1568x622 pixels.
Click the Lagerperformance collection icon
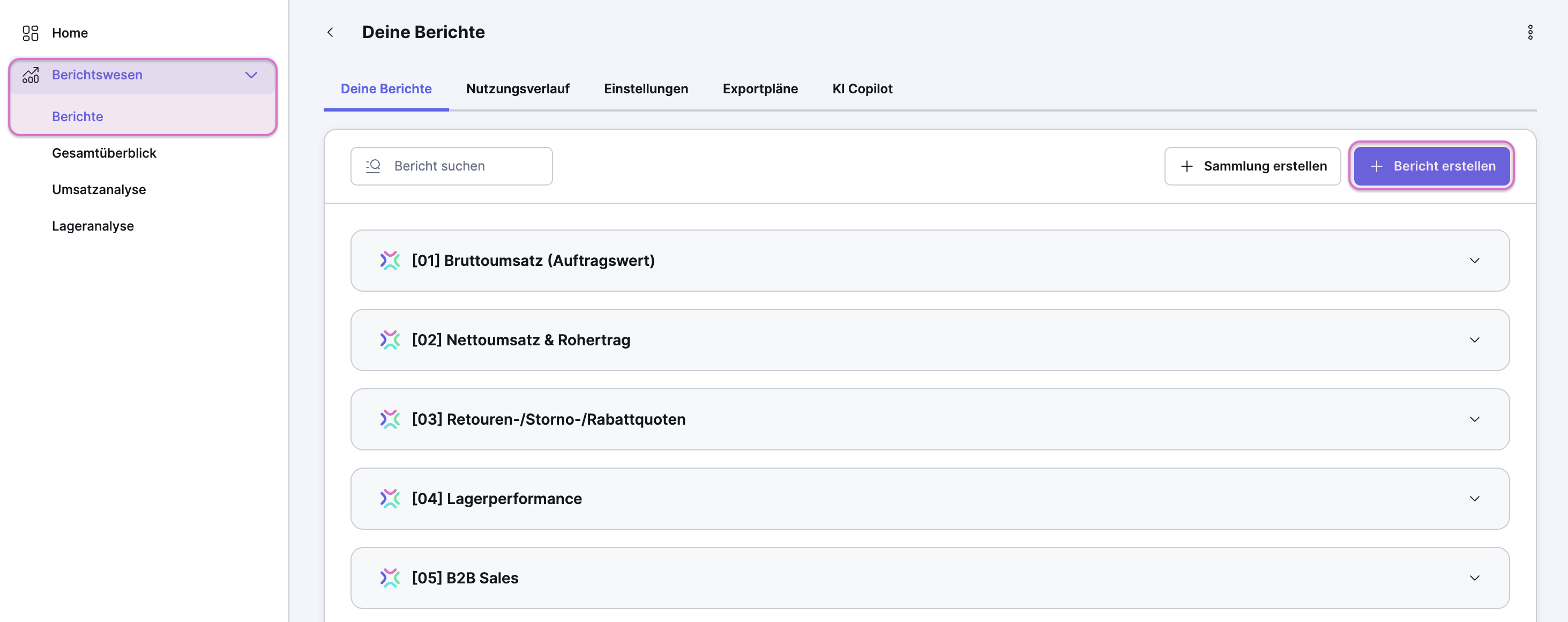(390, 498)
